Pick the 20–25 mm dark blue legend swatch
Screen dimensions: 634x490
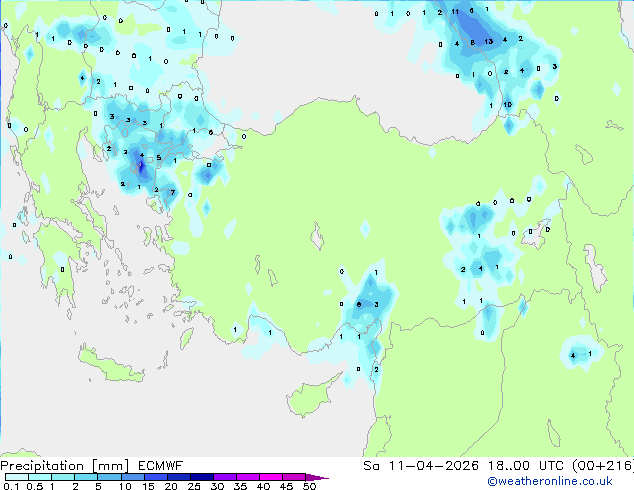coord(178,477)
